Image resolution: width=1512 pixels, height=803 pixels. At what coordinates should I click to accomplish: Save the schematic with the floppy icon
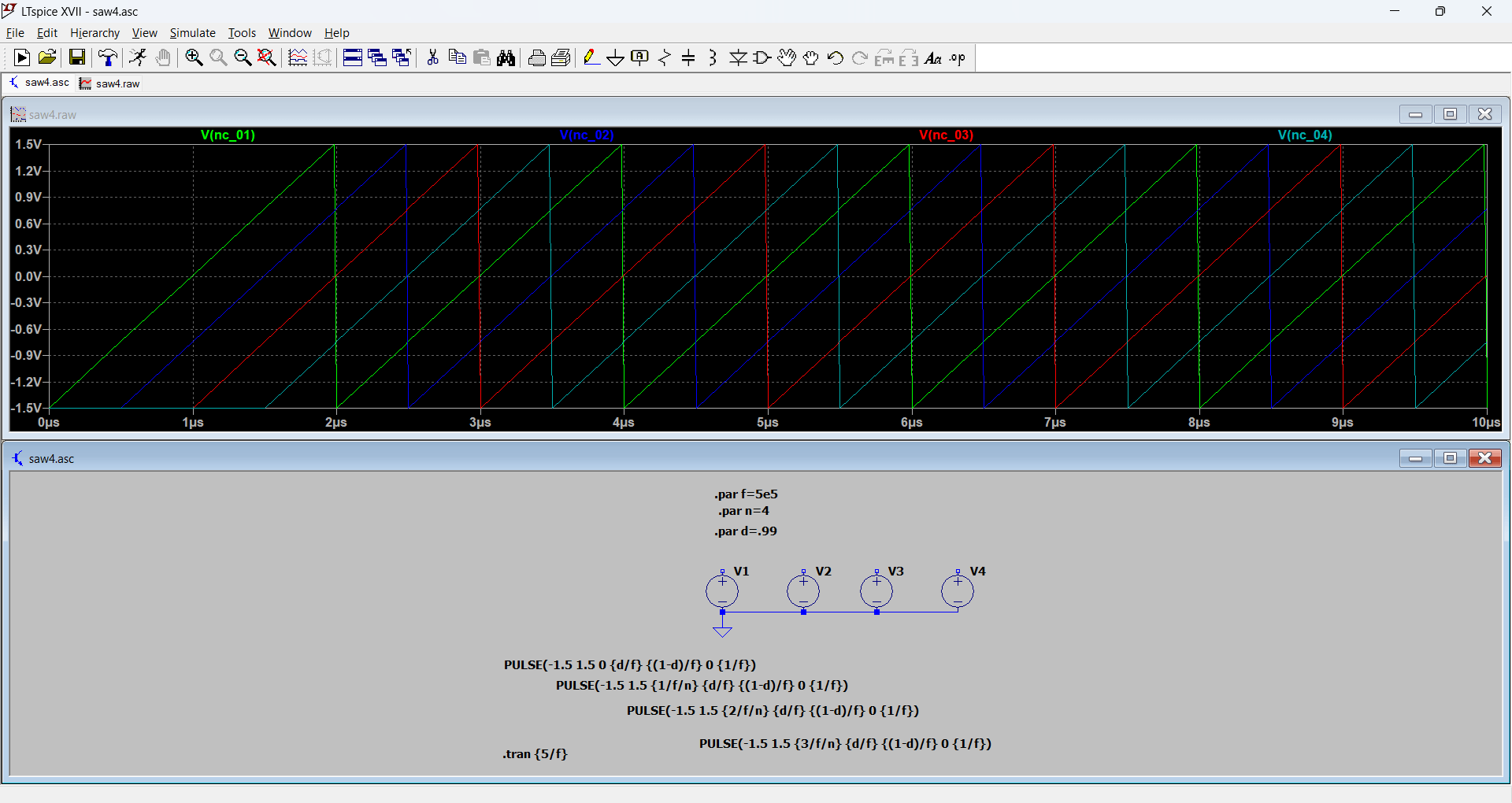click(x=76, y=57)
